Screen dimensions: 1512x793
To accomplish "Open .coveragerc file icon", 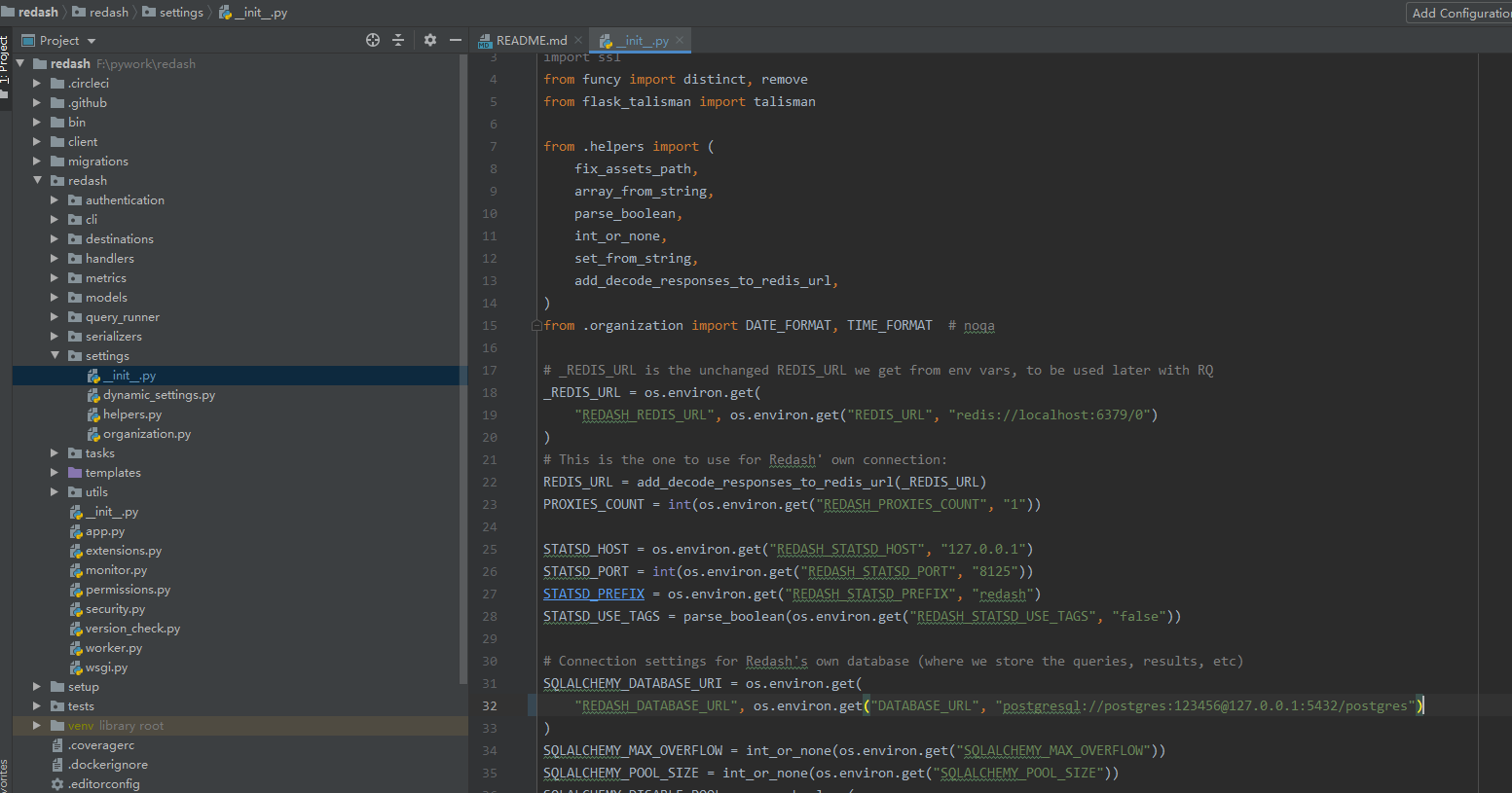I will [x=57, y=744].
